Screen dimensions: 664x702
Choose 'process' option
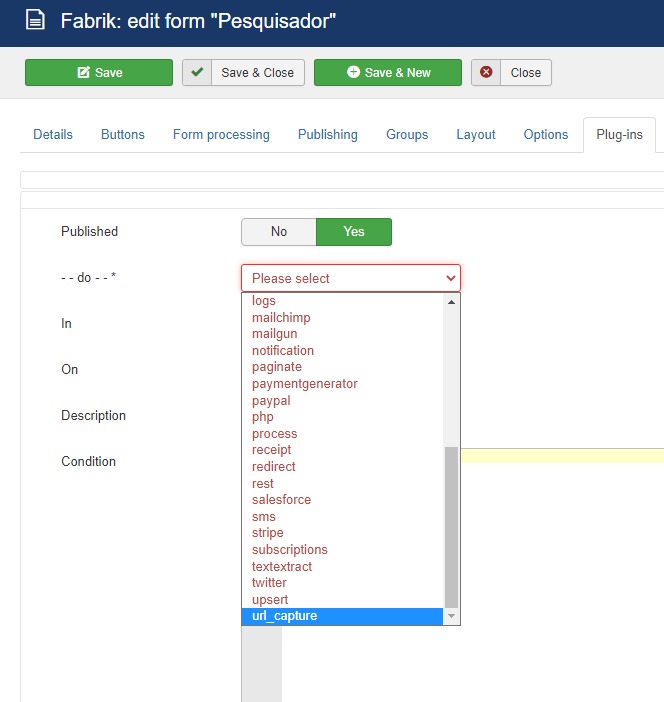click(343, 433)
